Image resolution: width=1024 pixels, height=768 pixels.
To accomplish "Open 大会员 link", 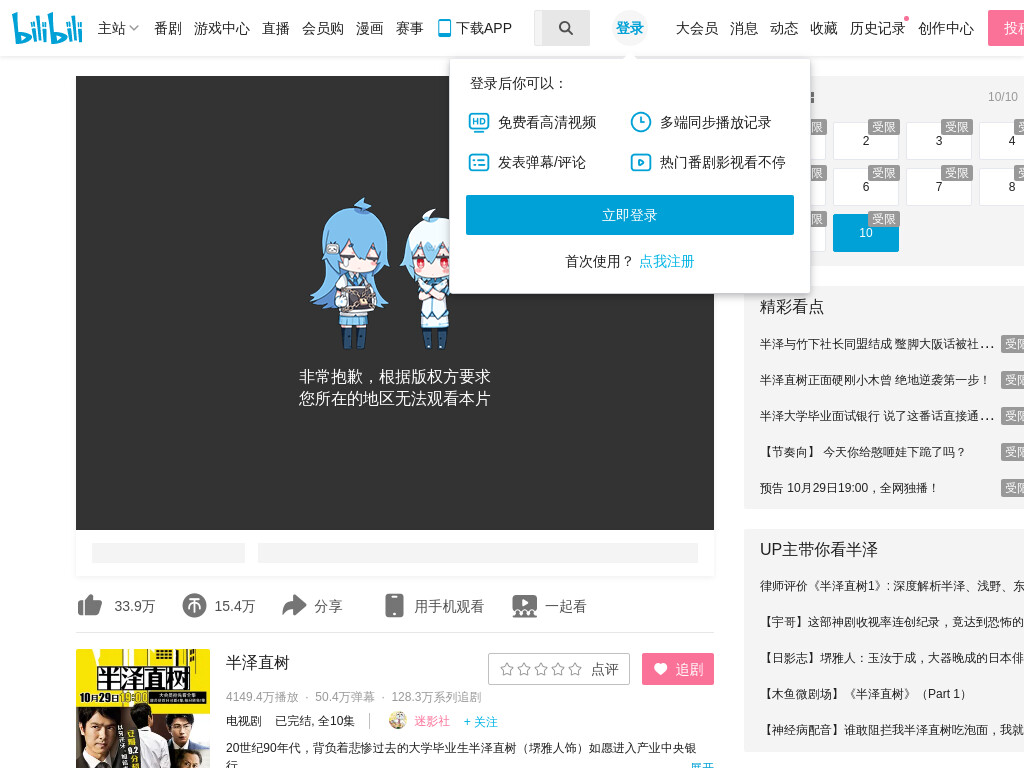I will tap(697, 28).
